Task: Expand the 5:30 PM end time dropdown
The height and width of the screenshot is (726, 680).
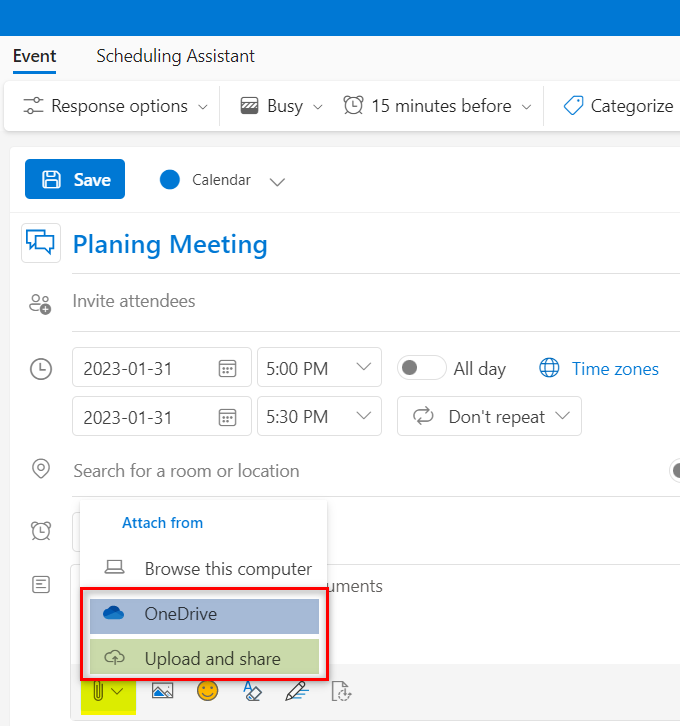Action: pos(319,416)
